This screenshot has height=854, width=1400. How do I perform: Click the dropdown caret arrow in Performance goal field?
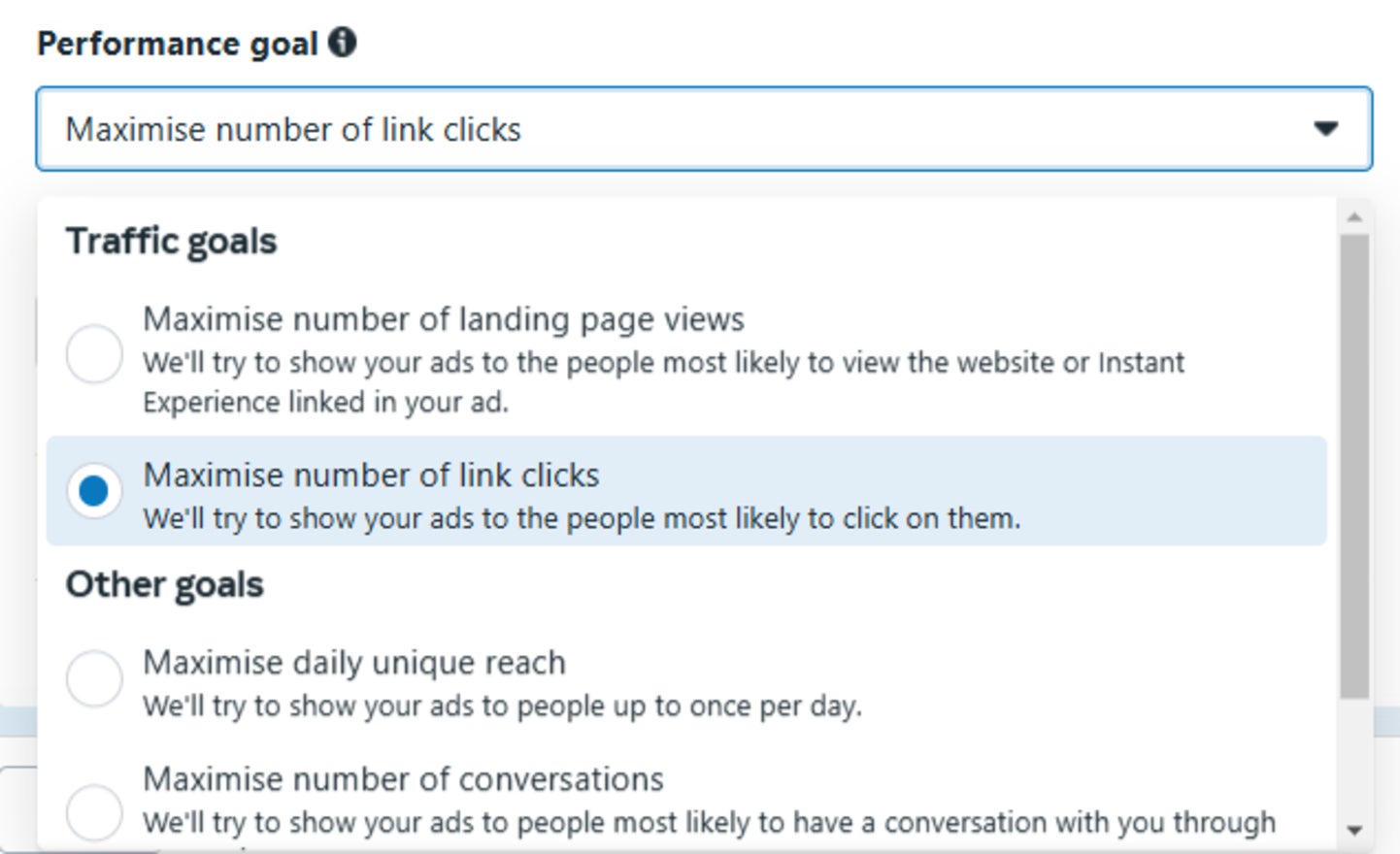click(1326, 129)
